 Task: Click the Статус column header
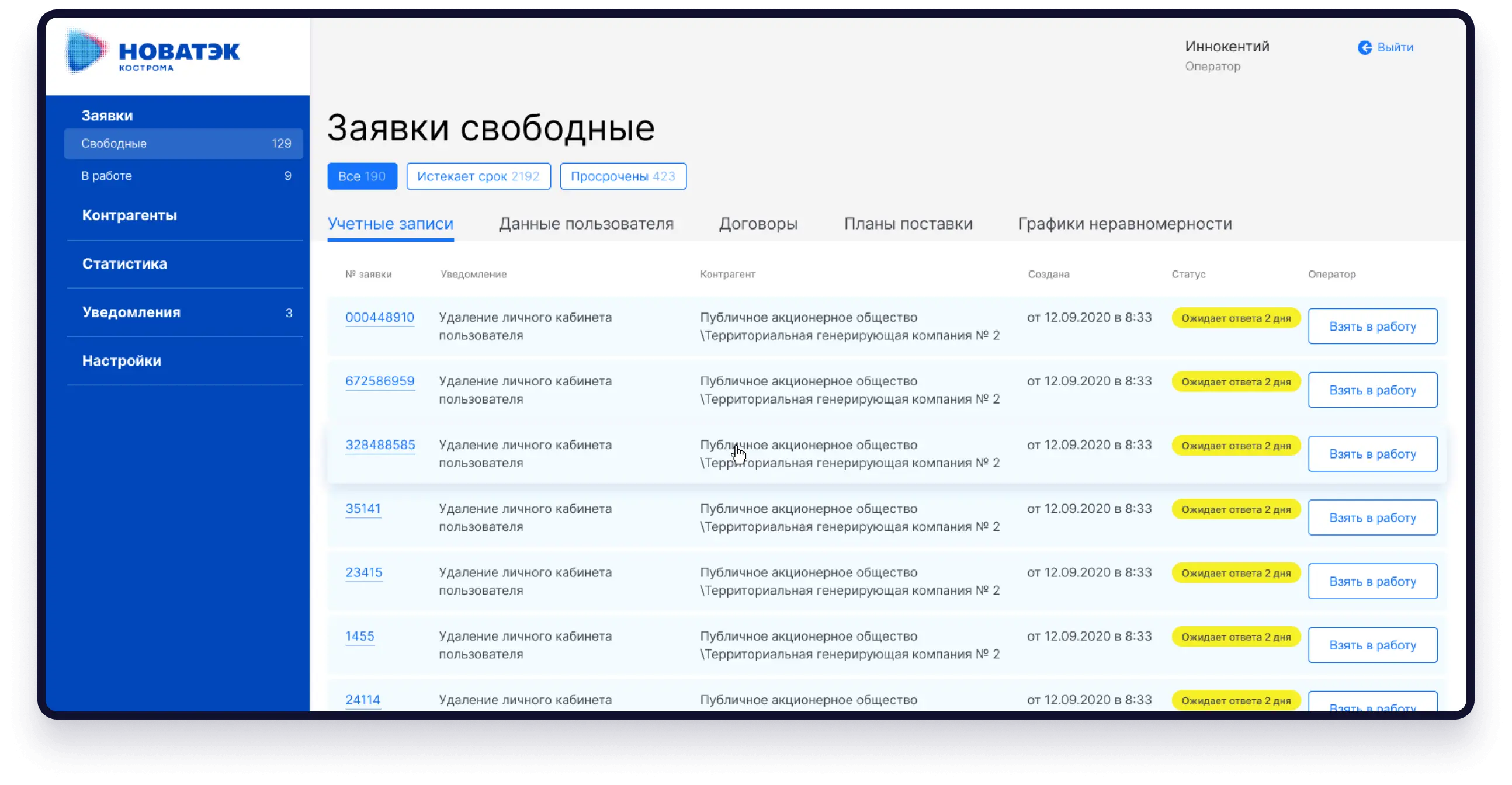[1188, 275]
